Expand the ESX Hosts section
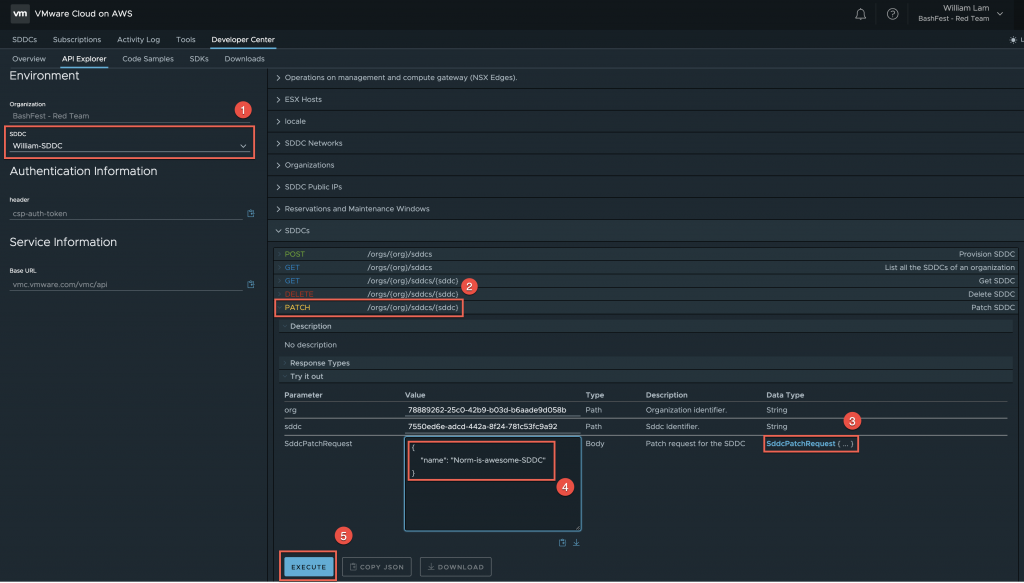1024x583 pixels. click(303, 99)
